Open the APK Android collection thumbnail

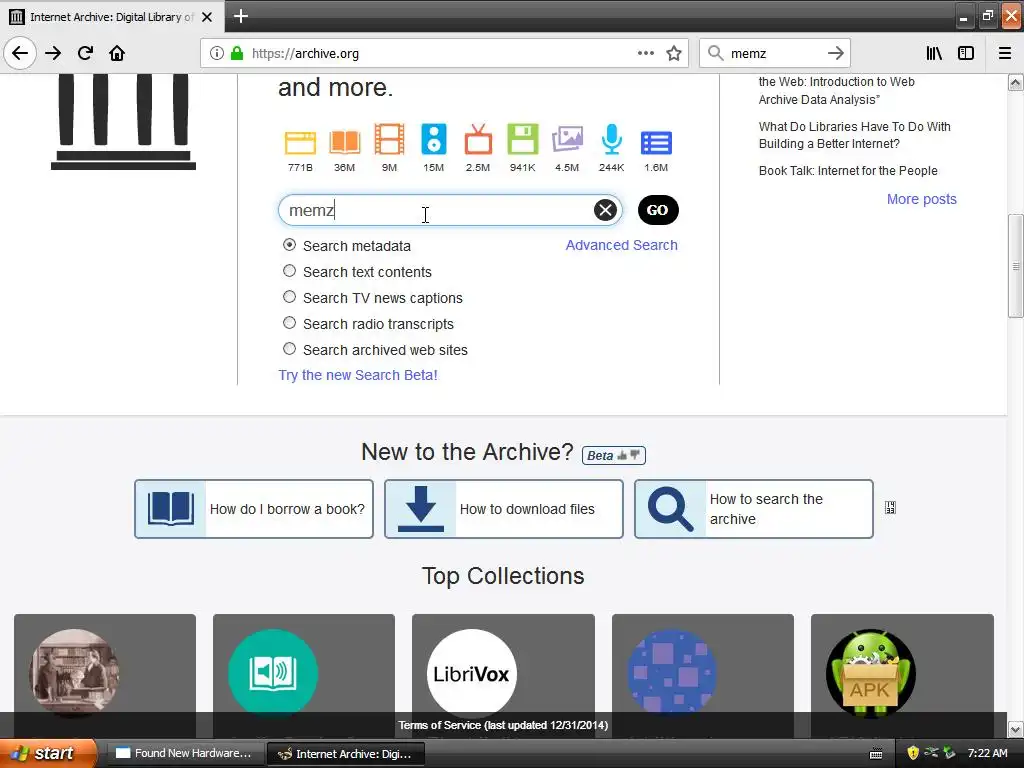[x=871, y=674]
